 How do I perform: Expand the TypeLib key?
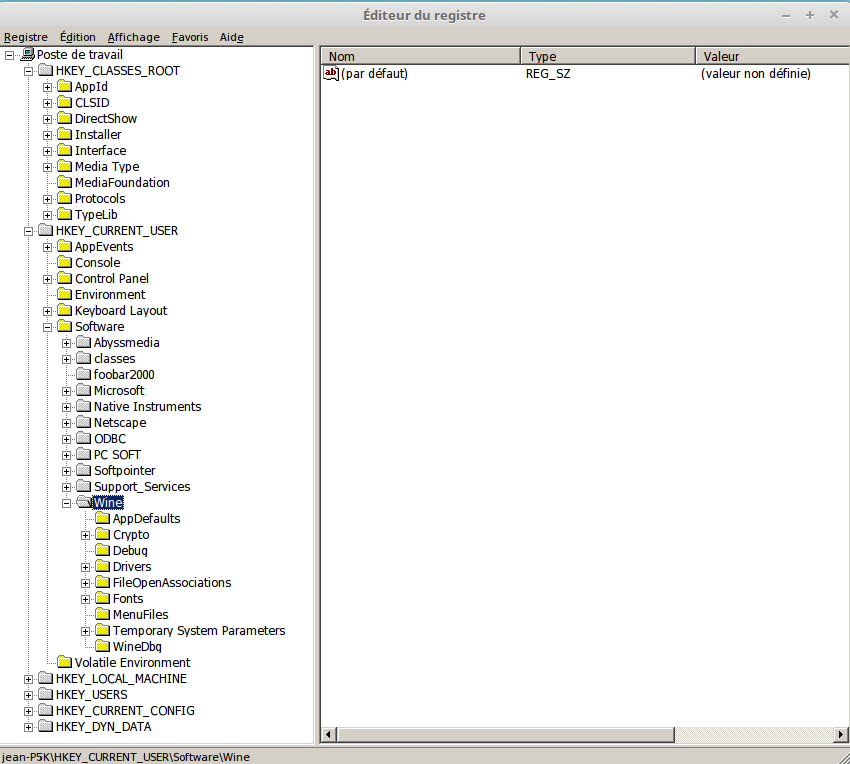pos(48,215)
